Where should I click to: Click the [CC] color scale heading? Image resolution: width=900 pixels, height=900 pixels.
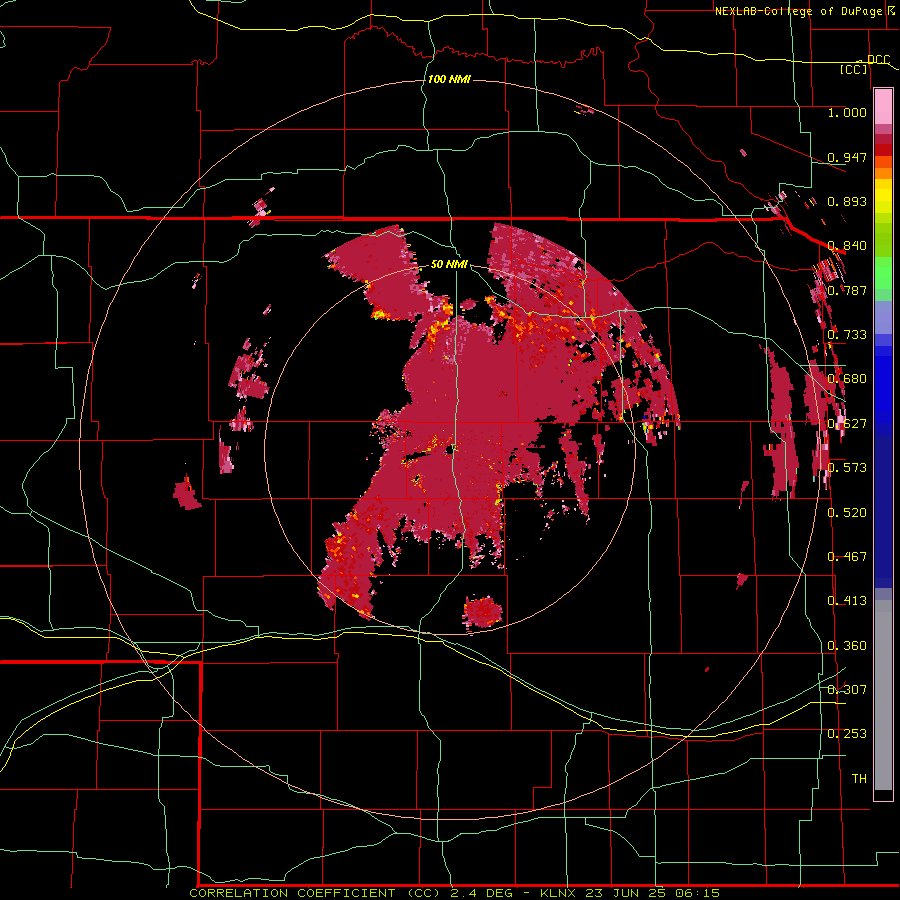click(854, 69)
